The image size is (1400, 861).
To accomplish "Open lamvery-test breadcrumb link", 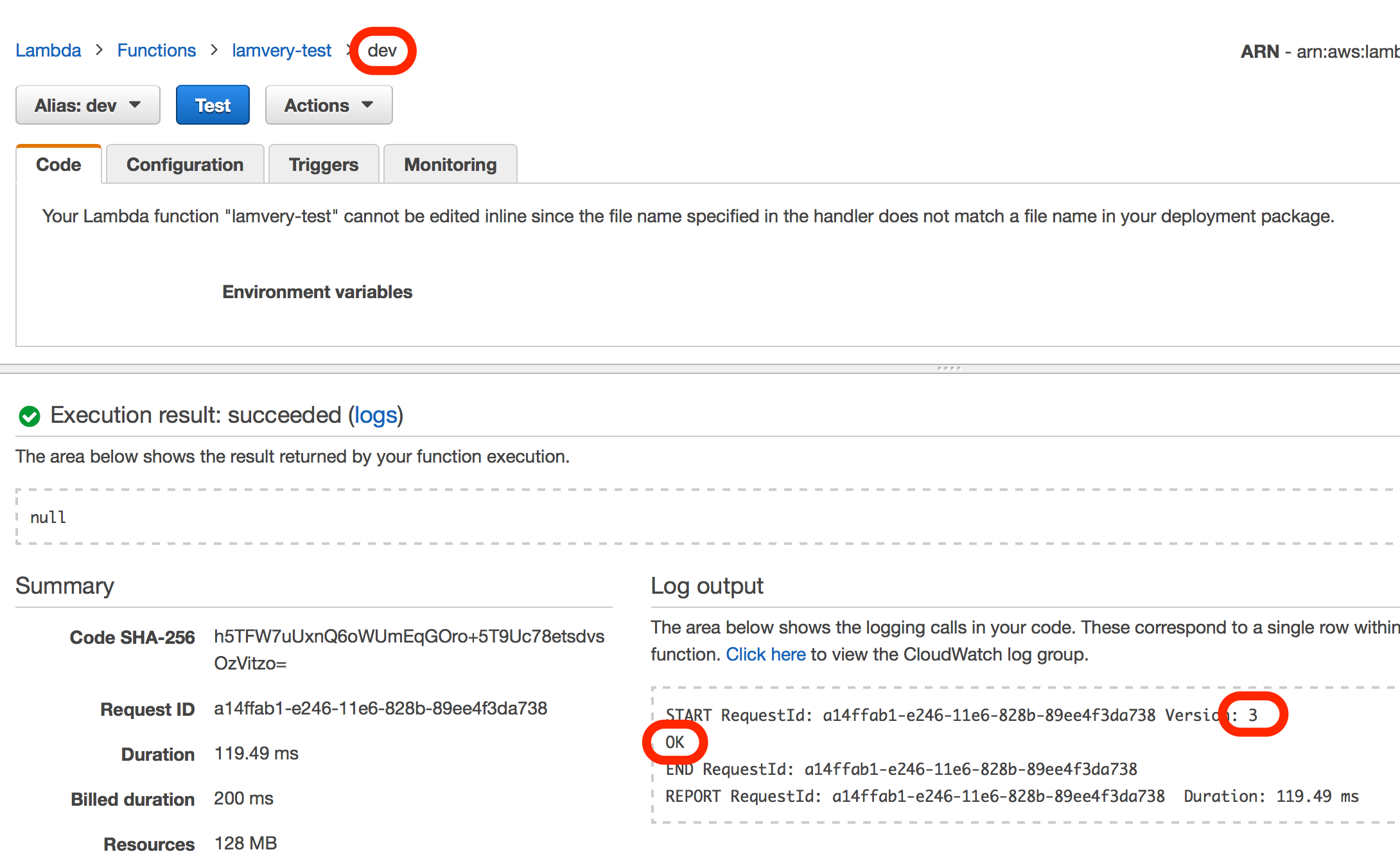I will (281, 50).
